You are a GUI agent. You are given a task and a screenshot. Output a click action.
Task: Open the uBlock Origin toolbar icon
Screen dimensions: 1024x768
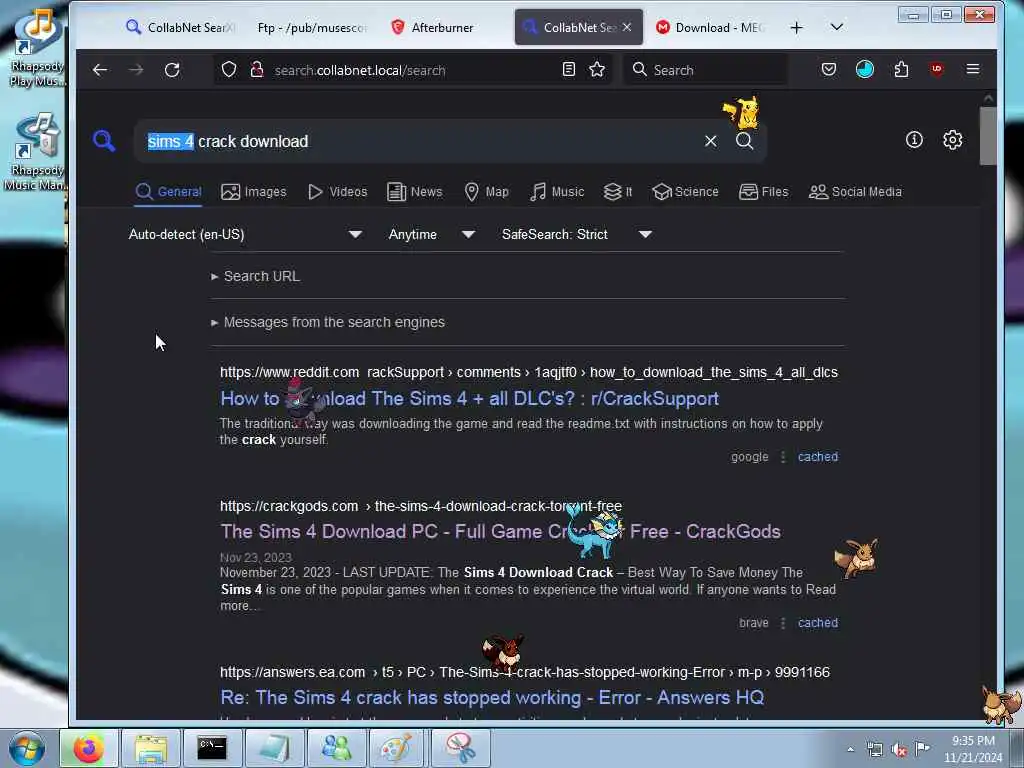coord(937,69)
